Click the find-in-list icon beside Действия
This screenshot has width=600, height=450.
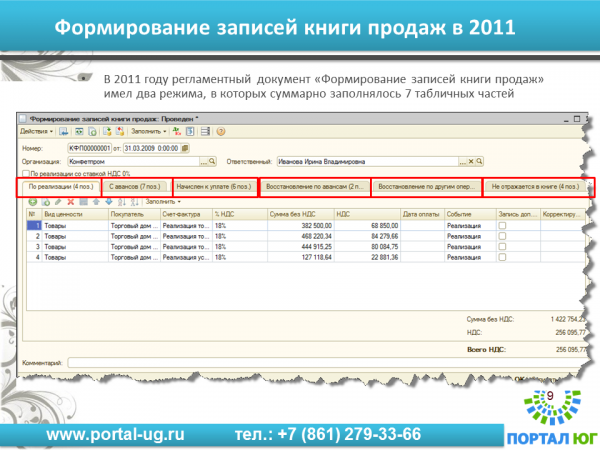point(64,132)
